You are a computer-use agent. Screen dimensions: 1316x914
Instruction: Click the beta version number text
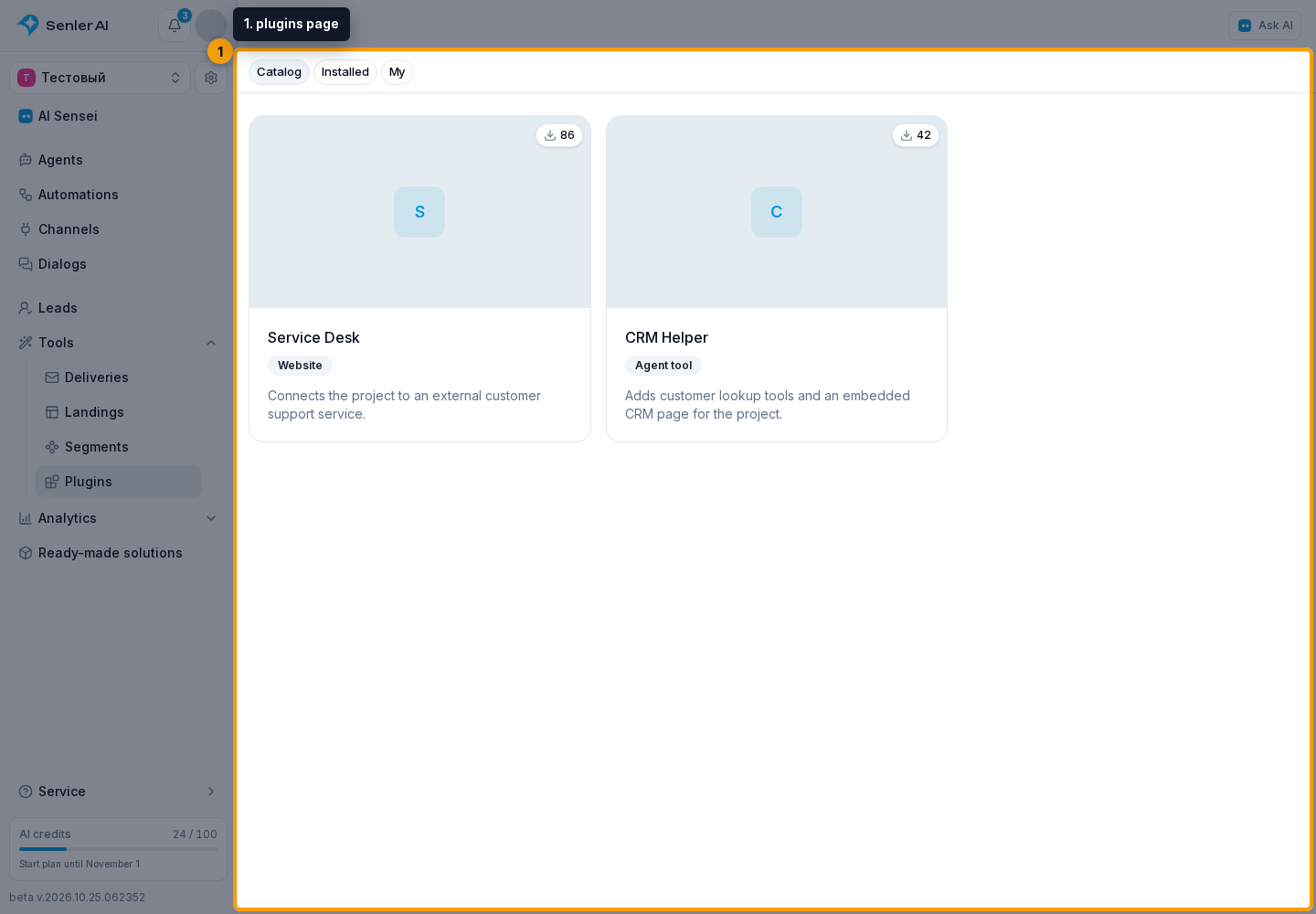78,898
